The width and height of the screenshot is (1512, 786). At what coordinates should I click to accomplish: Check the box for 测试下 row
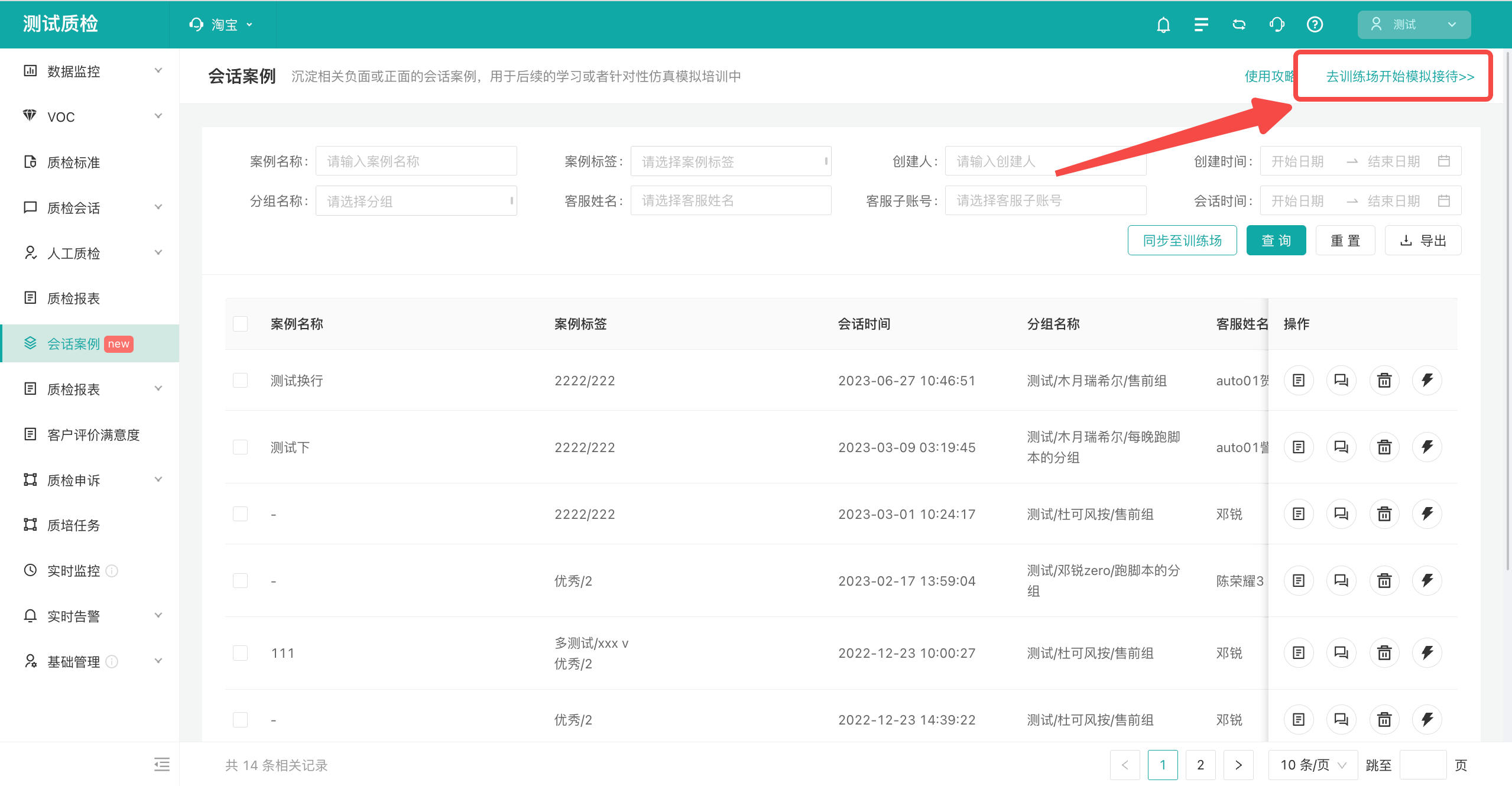[240, 447]
